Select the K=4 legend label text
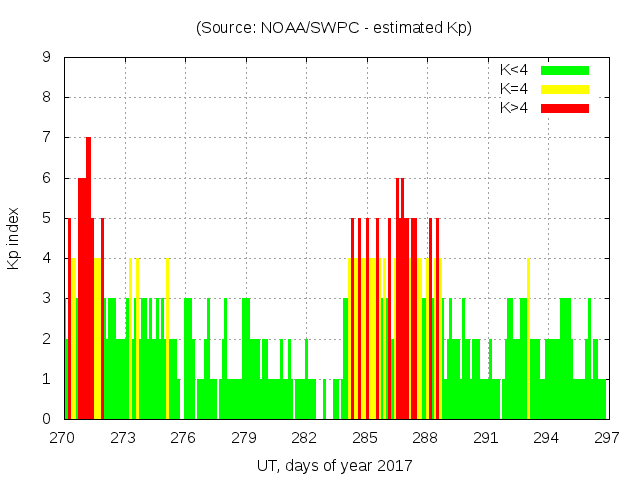The height and width of the screenshot is (480, 640). pos(514,89)
